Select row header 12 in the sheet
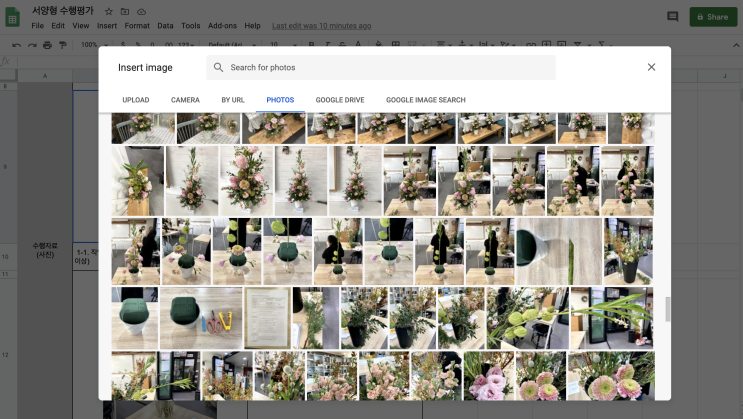This screenshot has width=743, height=419. pyautogui.click(x=5, y=355)
